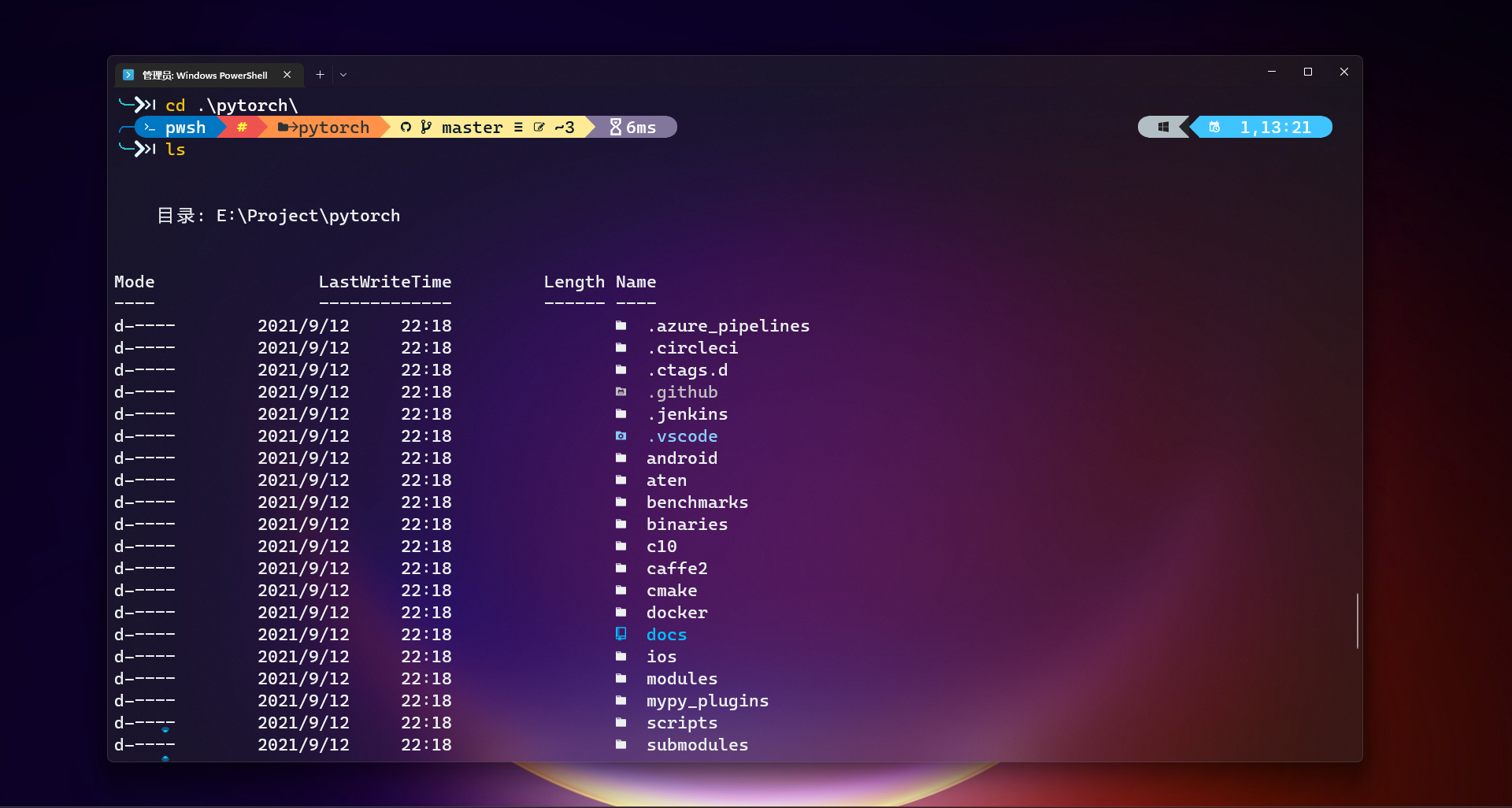
Task: Click the .vscode directory name
Action: [x=682, y=436]
